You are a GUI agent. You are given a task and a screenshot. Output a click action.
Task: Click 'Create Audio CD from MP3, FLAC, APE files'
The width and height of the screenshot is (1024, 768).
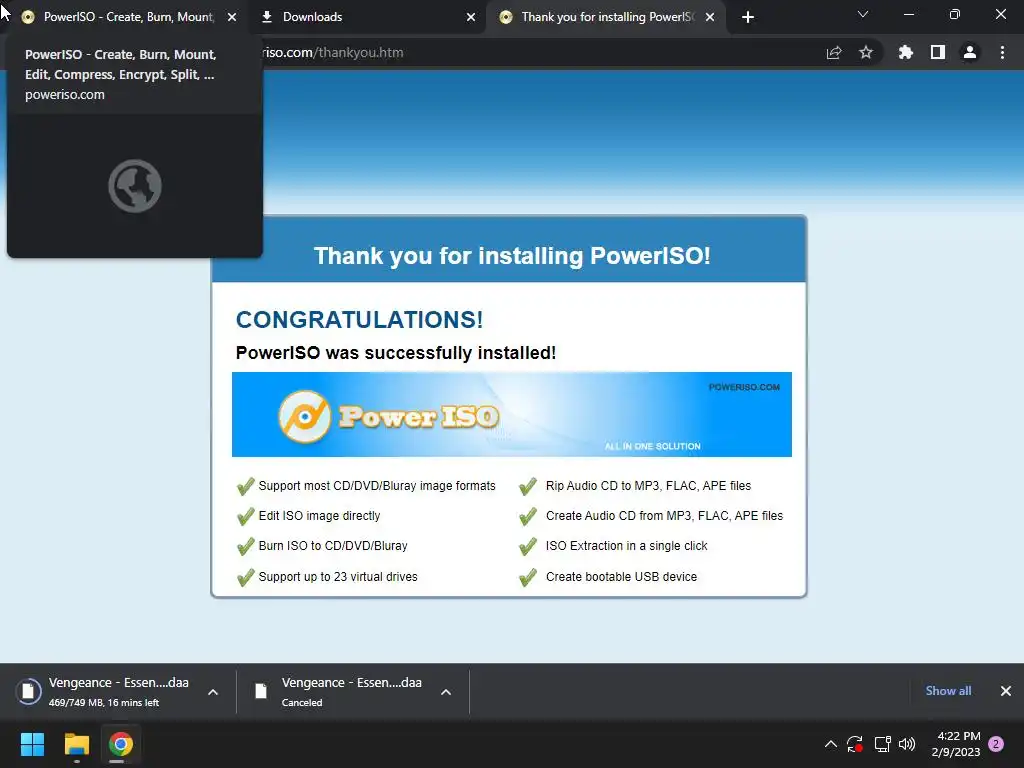click(x=664, y=516)
